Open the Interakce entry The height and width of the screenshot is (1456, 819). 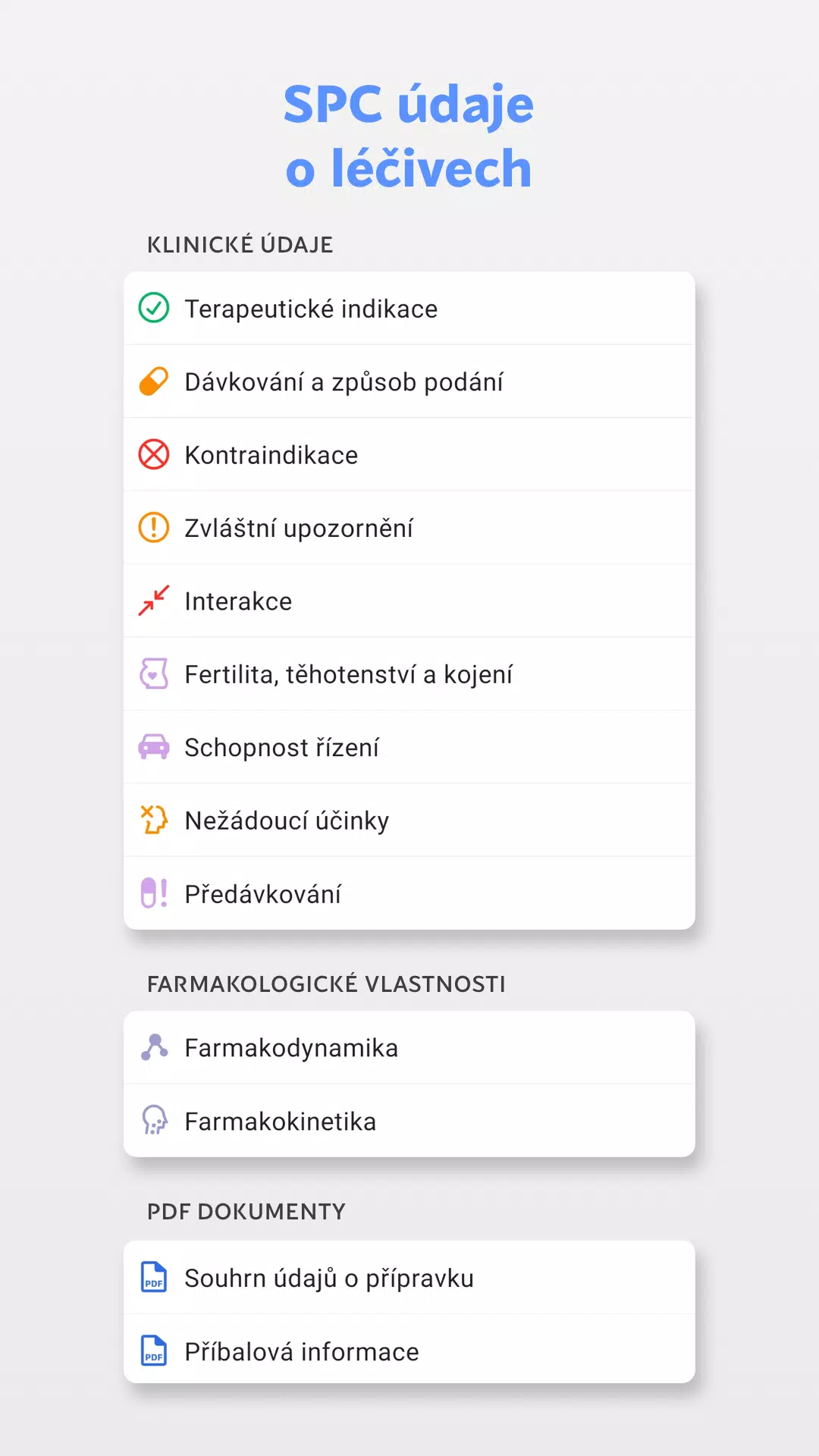pos(409,601)
